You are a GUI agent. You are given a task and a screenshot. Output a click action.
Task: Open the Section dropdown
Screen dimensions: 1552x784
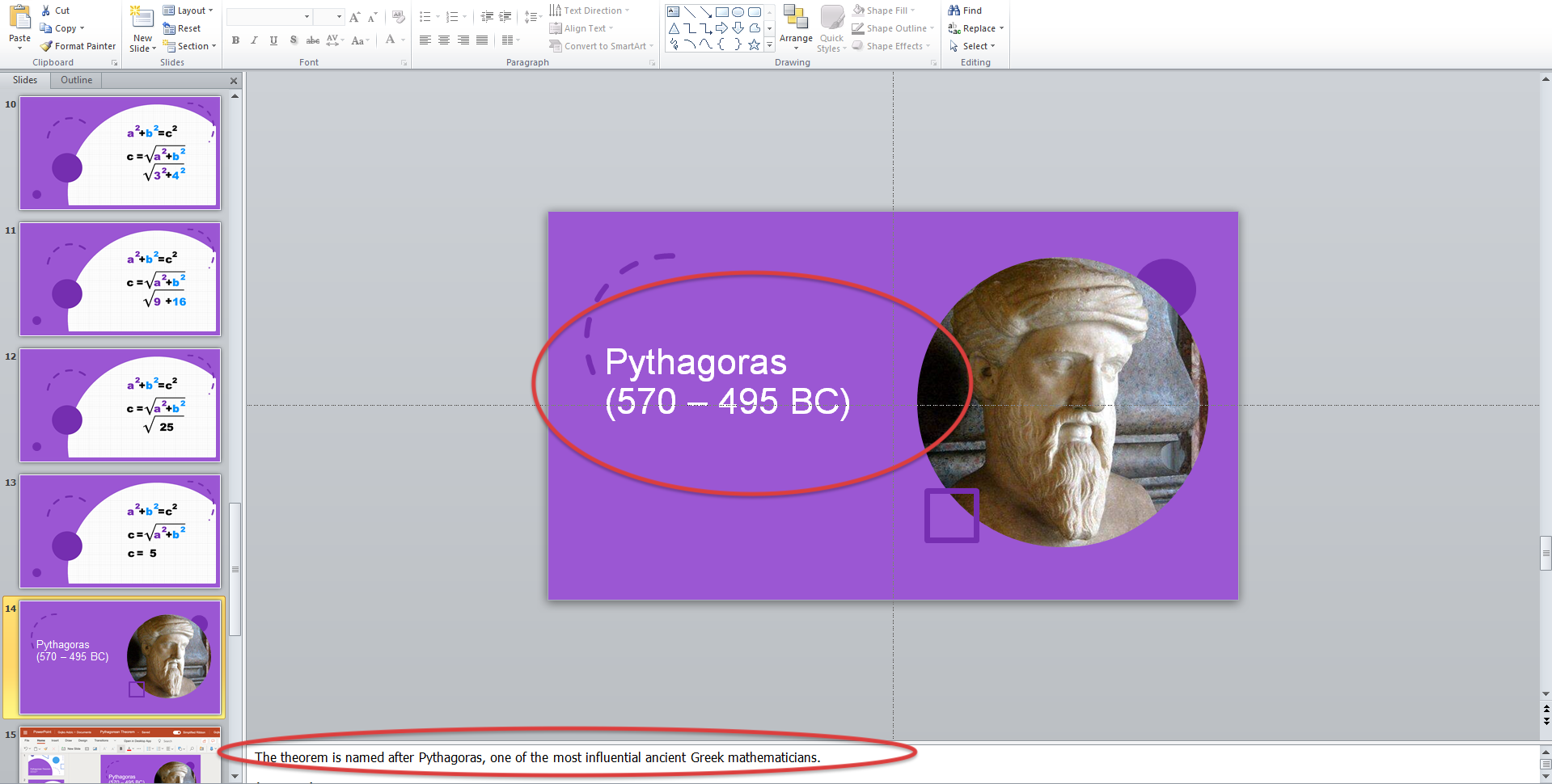pos(189,46)
